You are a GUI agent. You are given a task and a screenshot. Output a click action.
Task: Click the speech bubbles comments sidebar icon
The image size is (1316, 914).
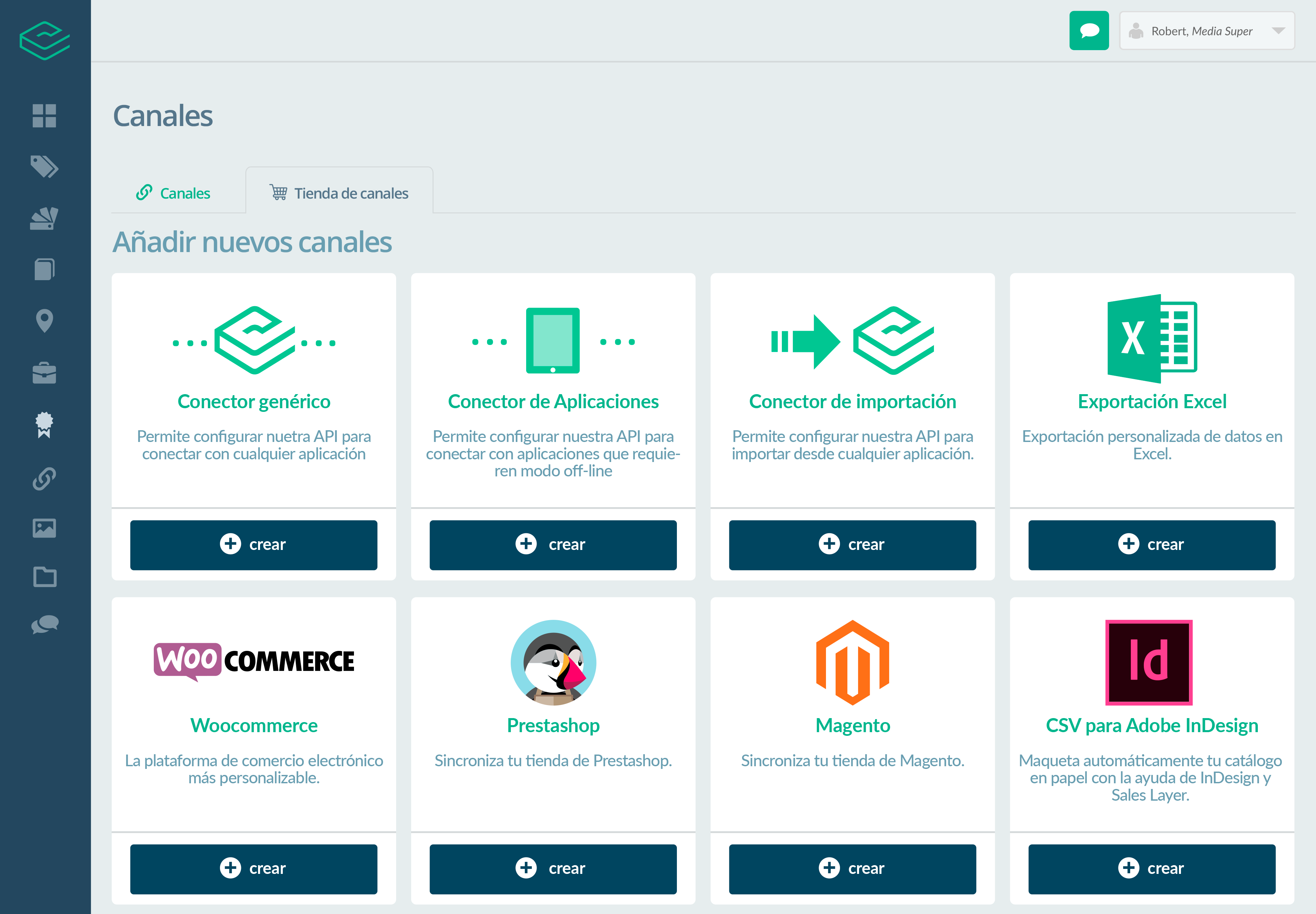point(44,624)
